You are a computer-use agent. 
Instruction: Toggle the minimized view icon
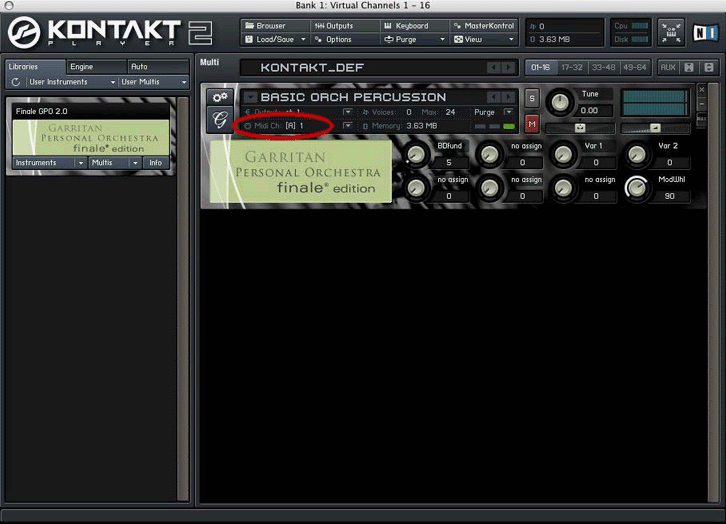tap(671, 32)
